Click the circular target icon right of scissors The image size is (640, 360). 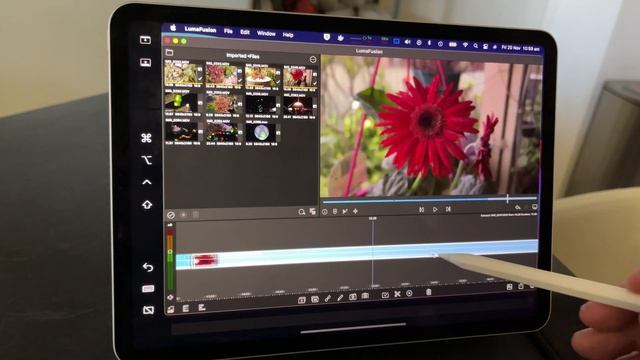409,293
